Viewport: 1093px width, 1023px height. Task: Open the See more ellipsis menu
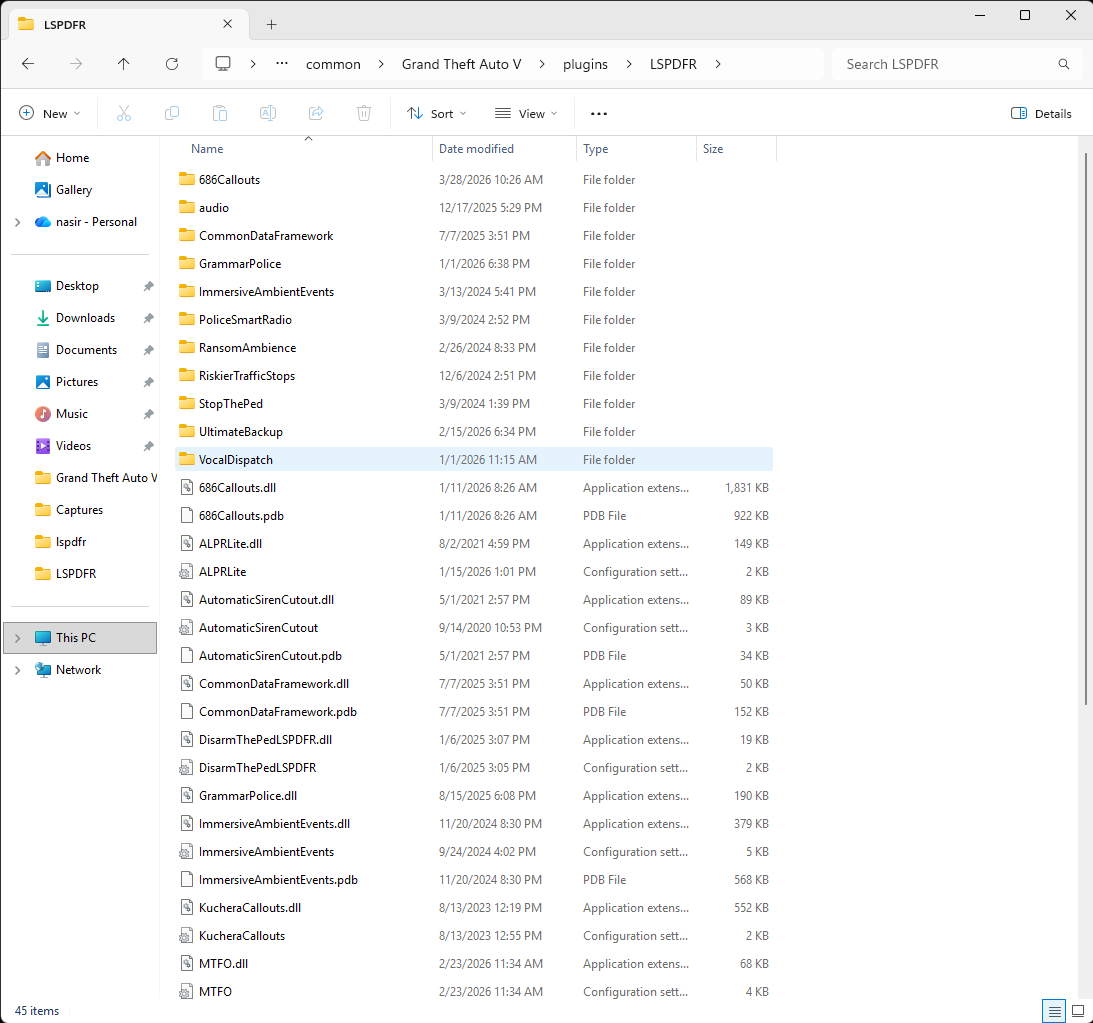click(x=599, y=114)
